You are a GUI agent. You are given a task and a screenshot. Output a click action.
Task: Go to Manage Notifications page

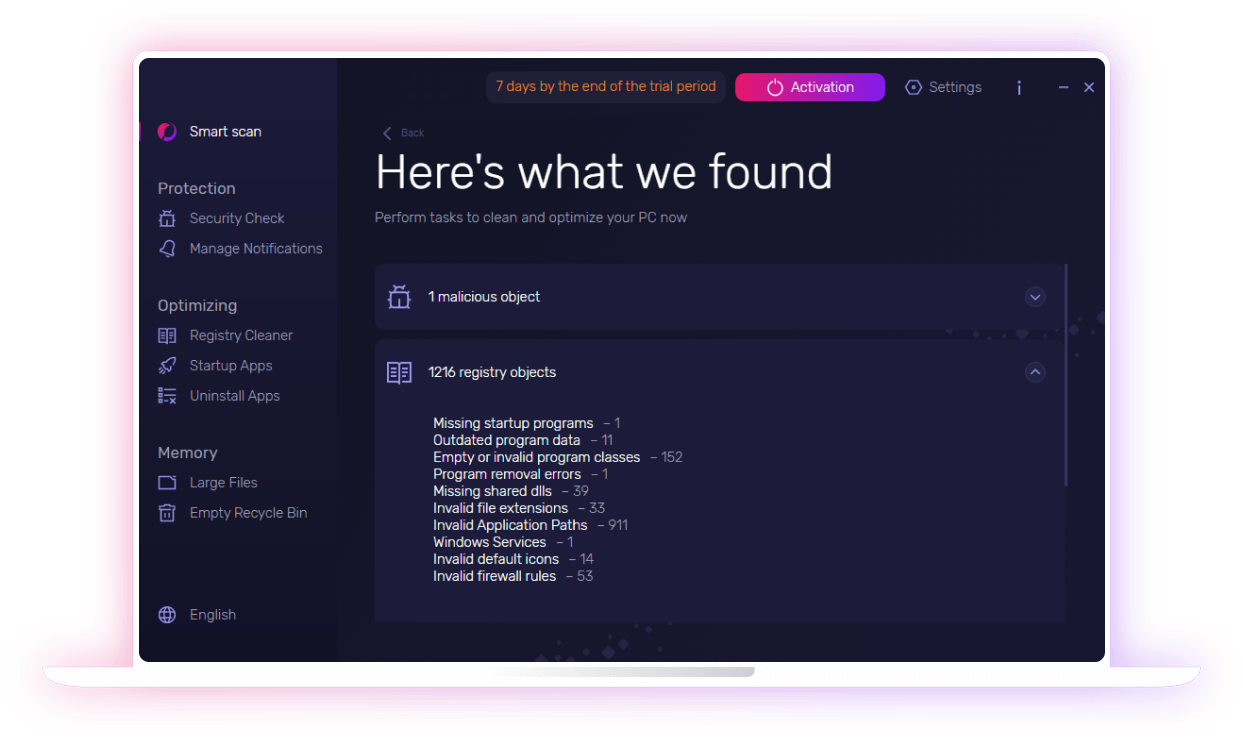pyautogui.click(x=256, y=249)
